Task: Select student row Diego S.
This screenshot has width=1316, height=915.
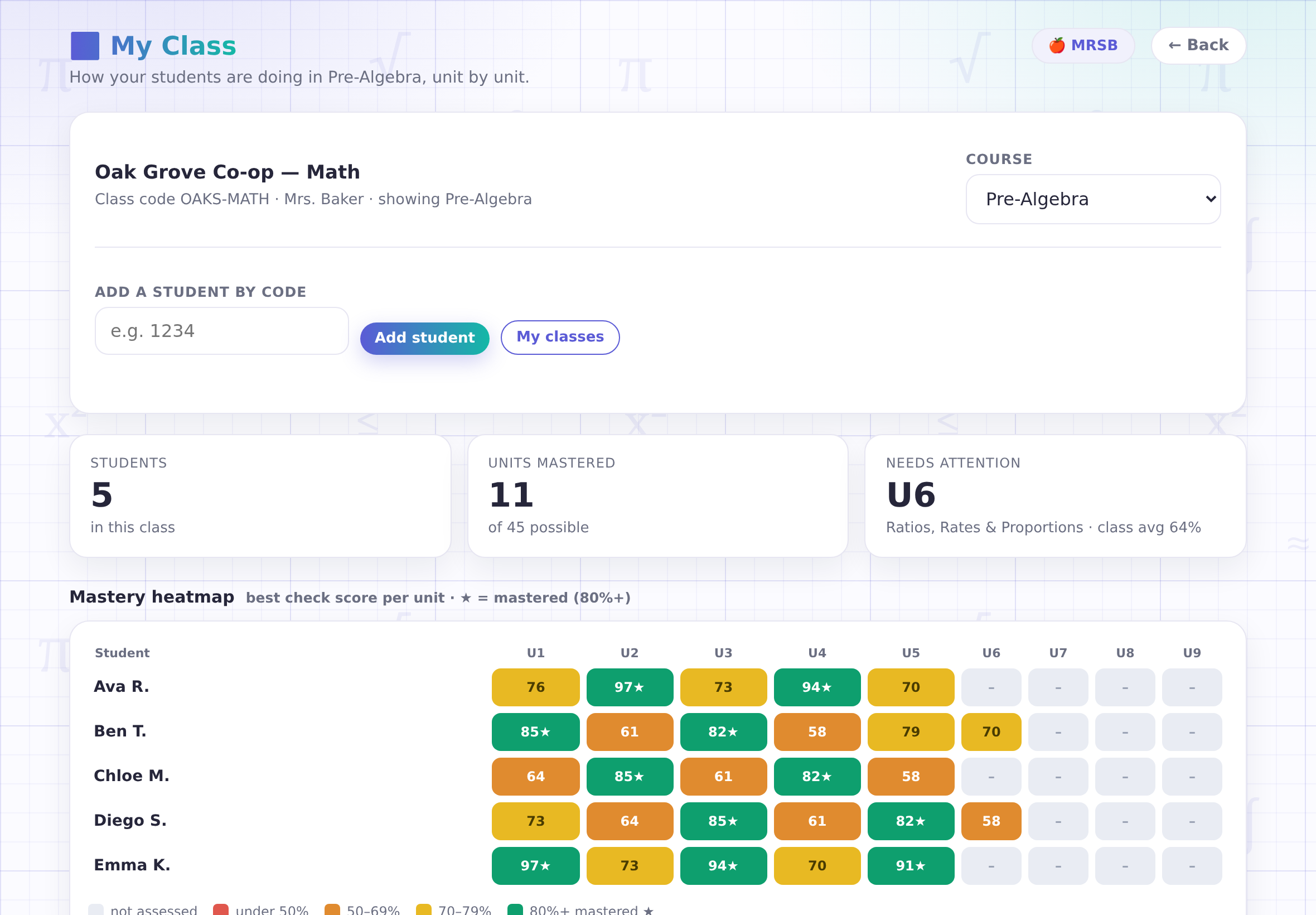Action: 657,821
